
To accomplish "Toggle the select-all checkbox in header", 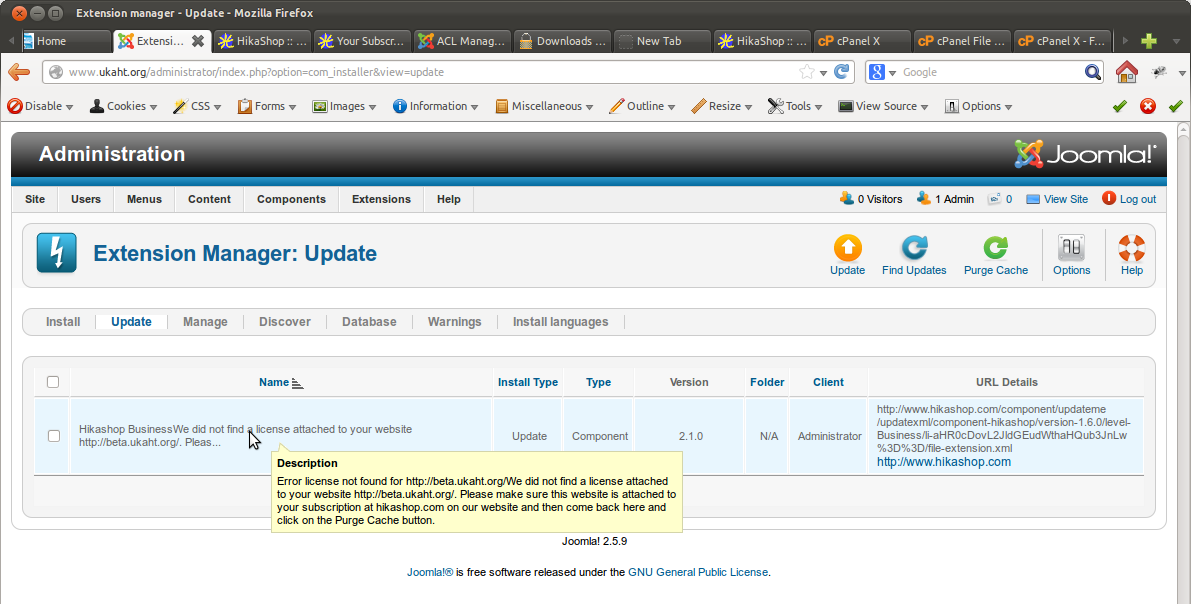I will (x=52, y=381).
